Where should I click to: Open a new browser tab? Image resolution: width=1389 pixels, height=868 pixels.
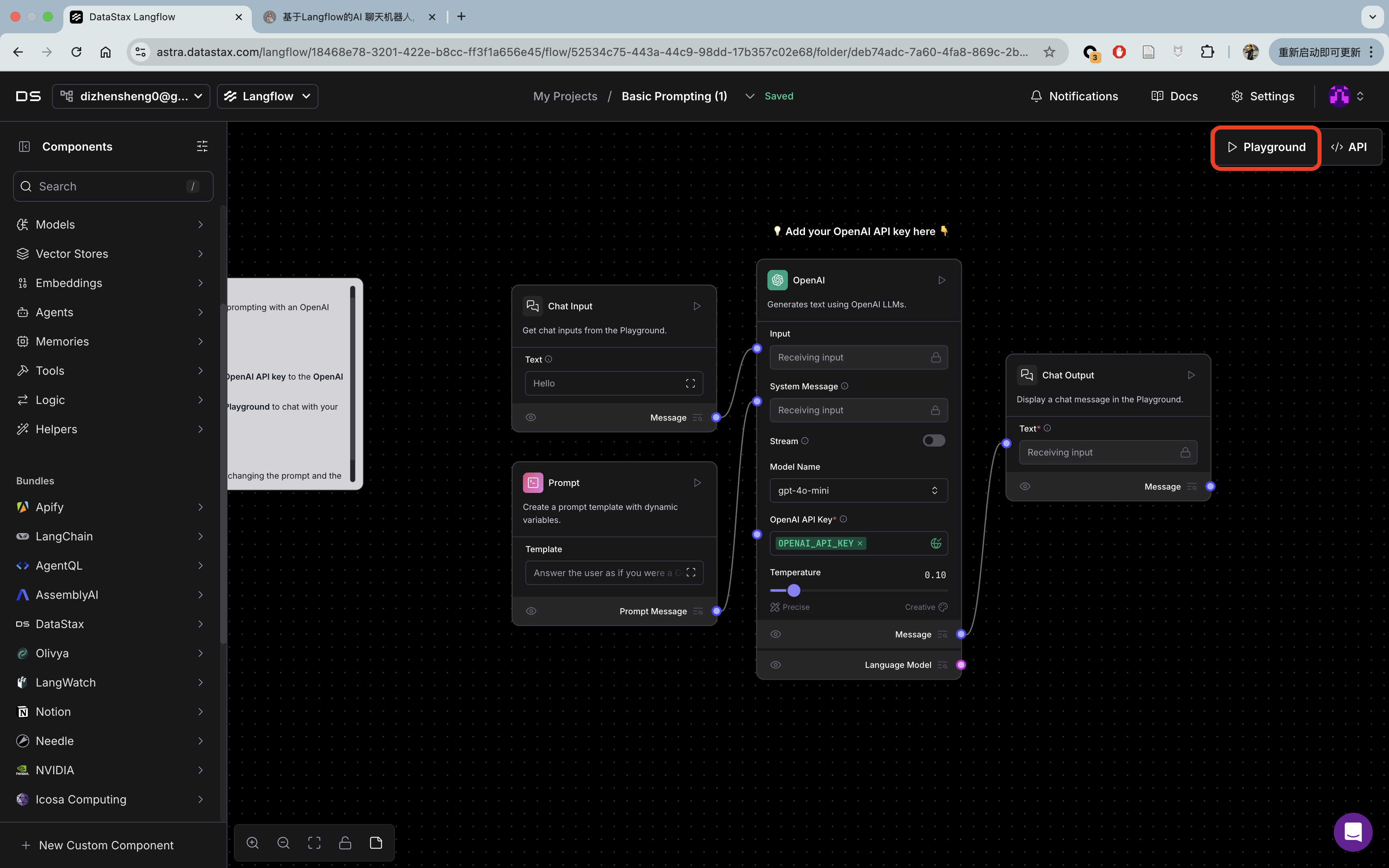(461, 17)
